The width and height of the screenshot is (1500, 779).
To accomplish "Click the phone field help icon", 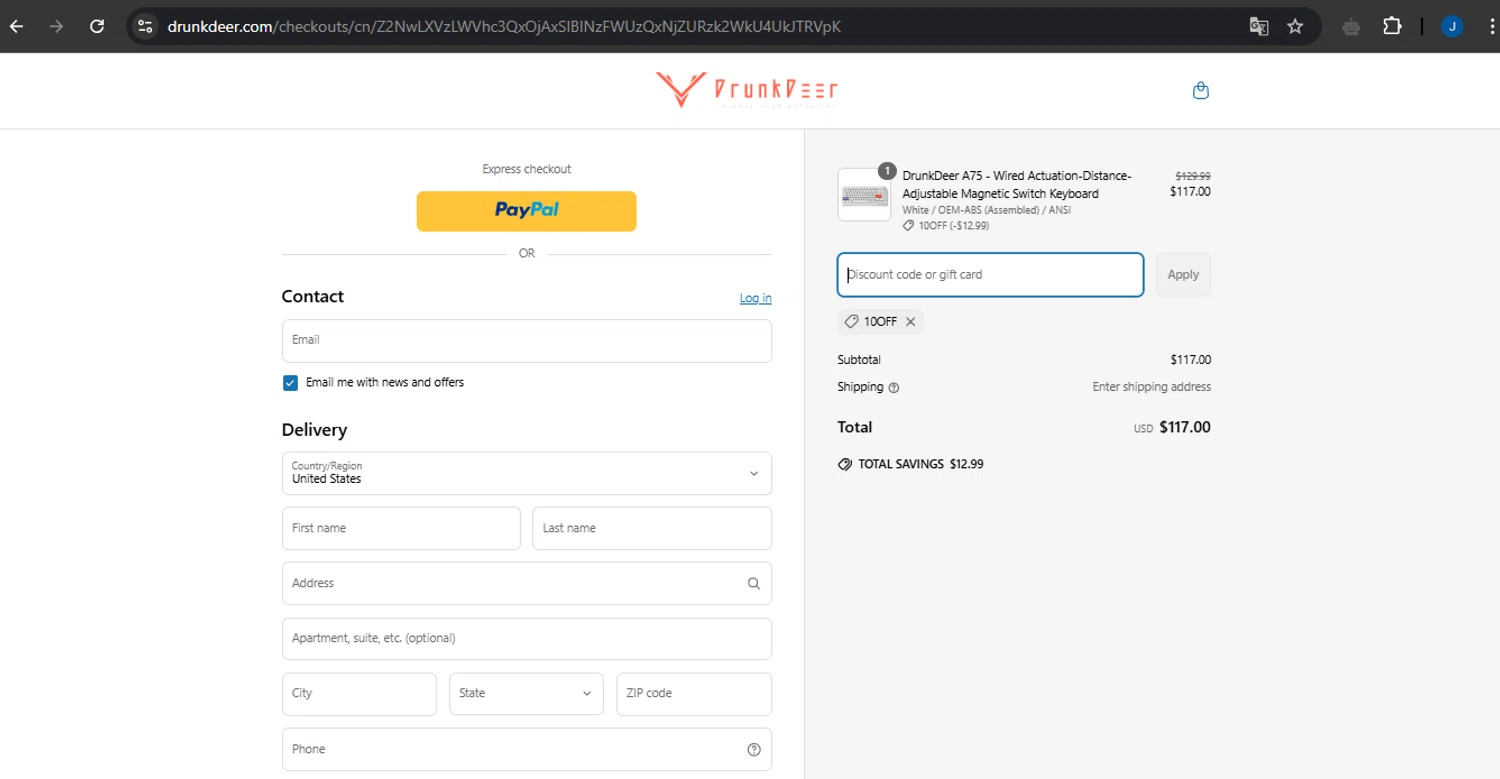I will coord(754,749).
